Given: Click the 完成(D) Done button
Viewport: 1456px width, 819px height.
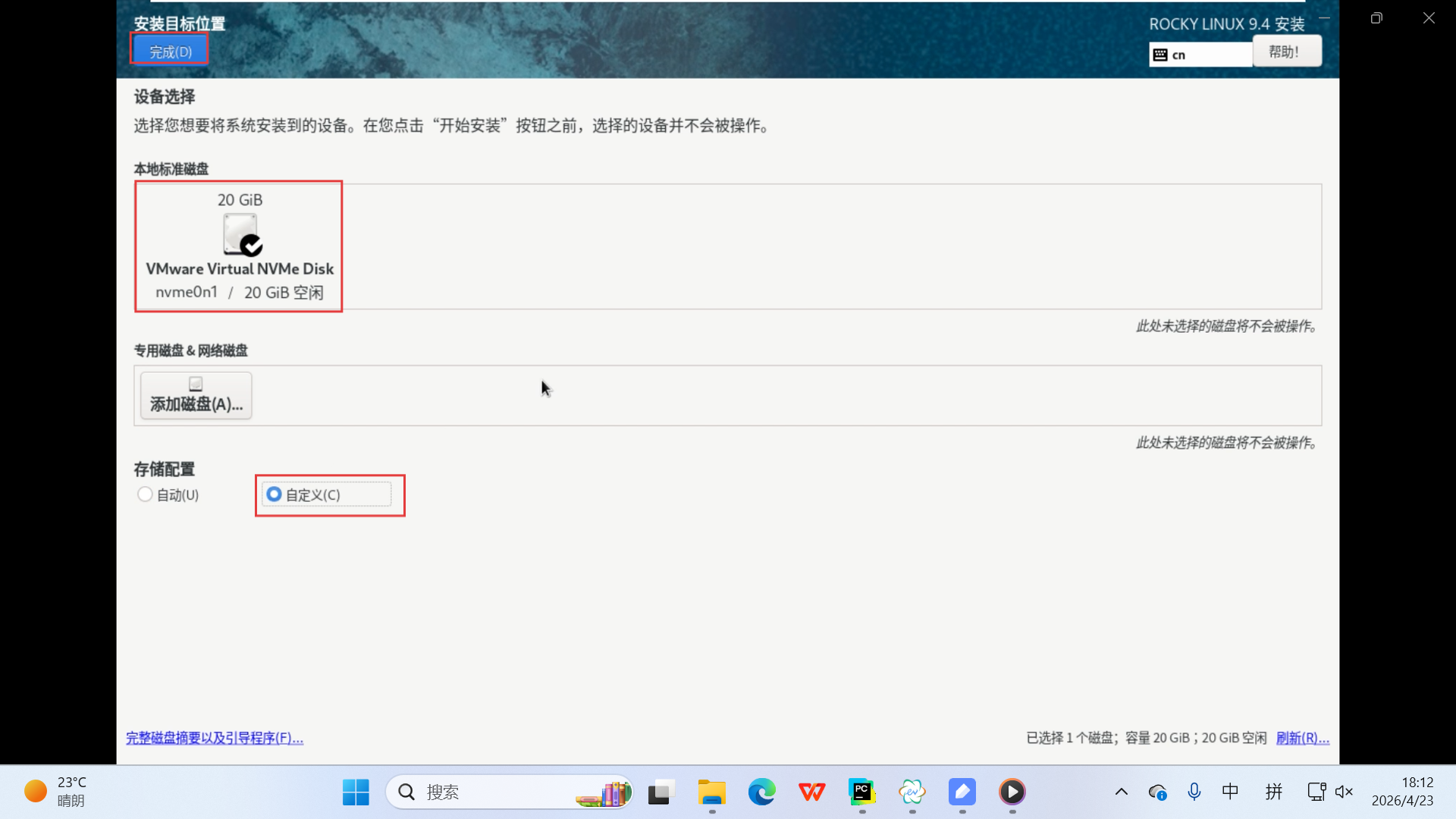Looking at the screenshot, I should click(170, 52).
